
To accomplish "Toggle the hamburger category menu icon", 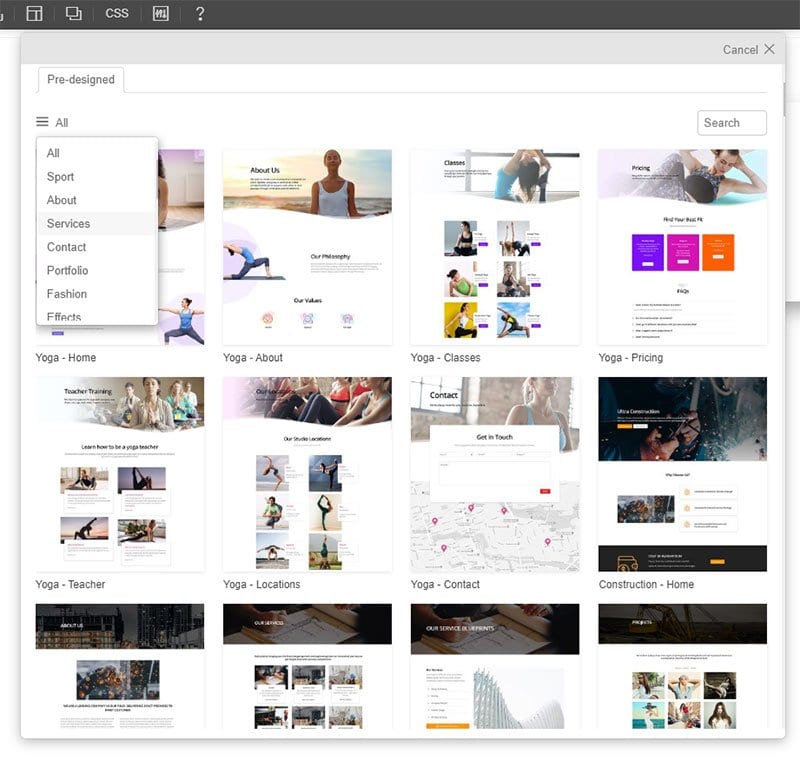I will [42, 122].
